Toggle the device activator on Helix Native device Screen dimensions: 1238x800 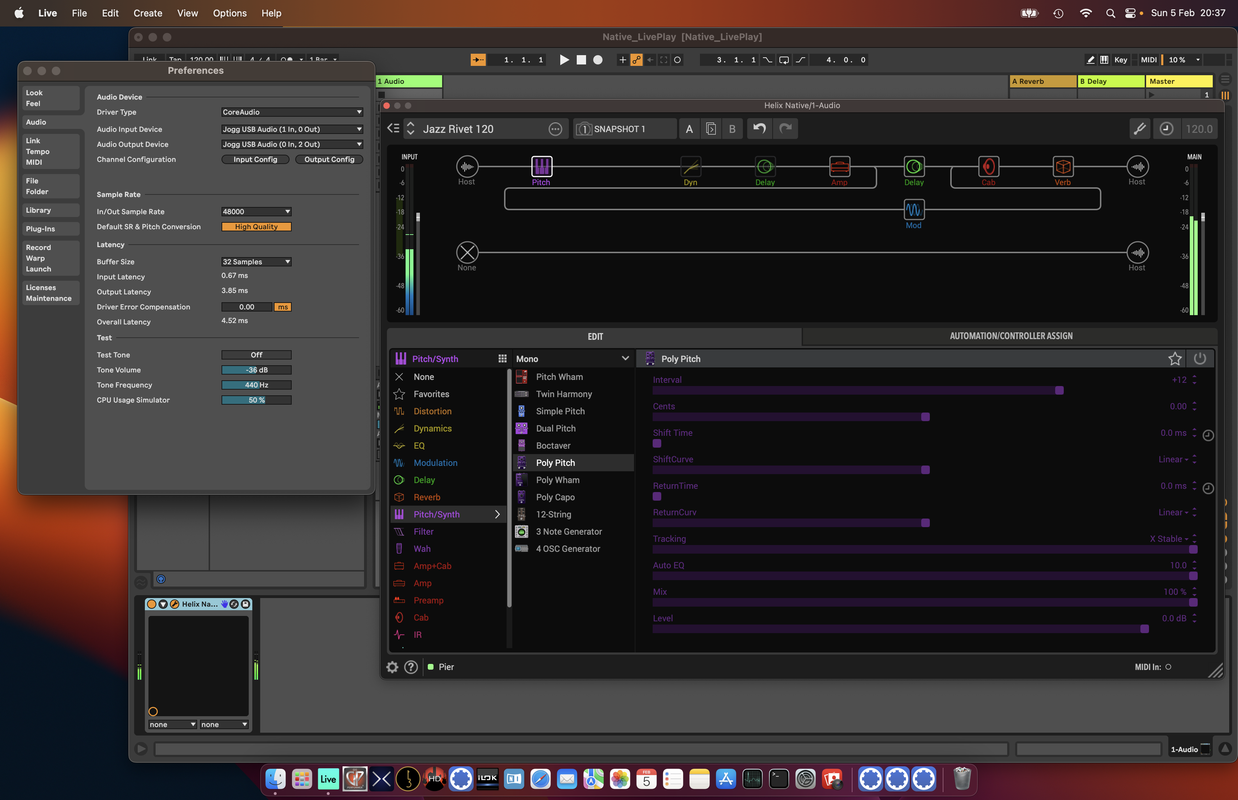coord(152,604)
